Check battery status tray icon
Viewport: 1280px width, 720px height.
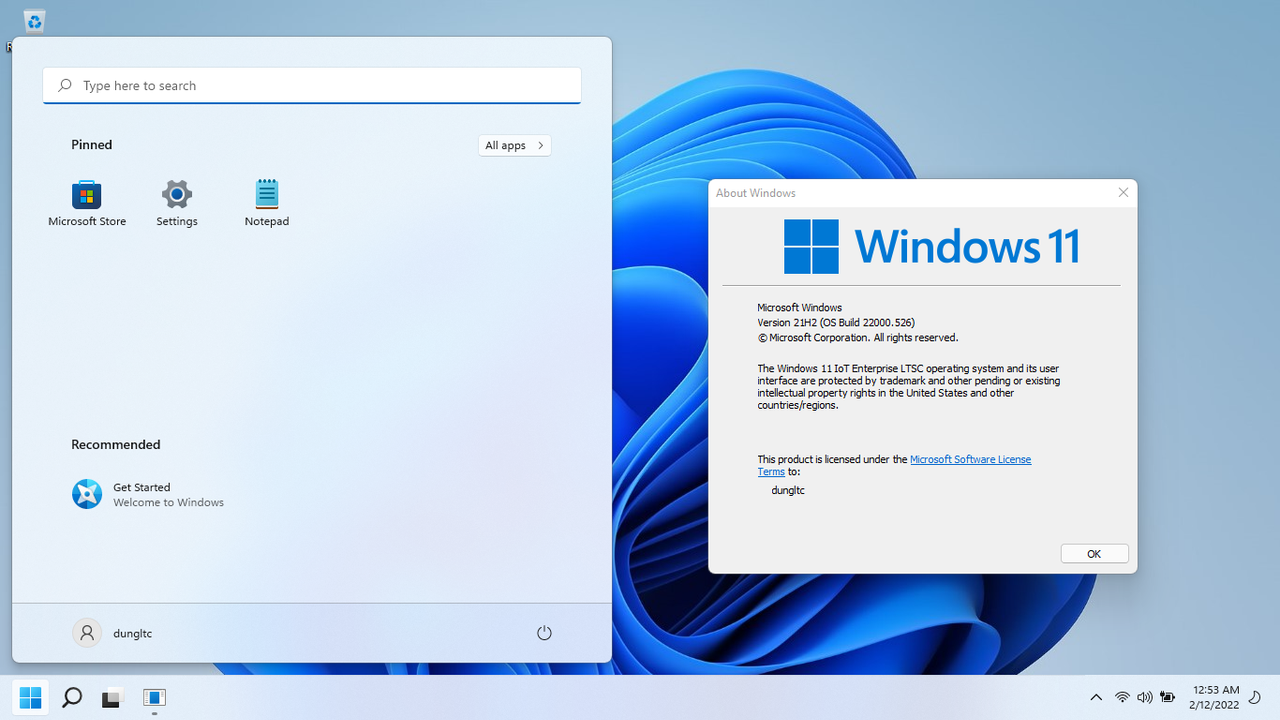click(x=1167, y=698)
